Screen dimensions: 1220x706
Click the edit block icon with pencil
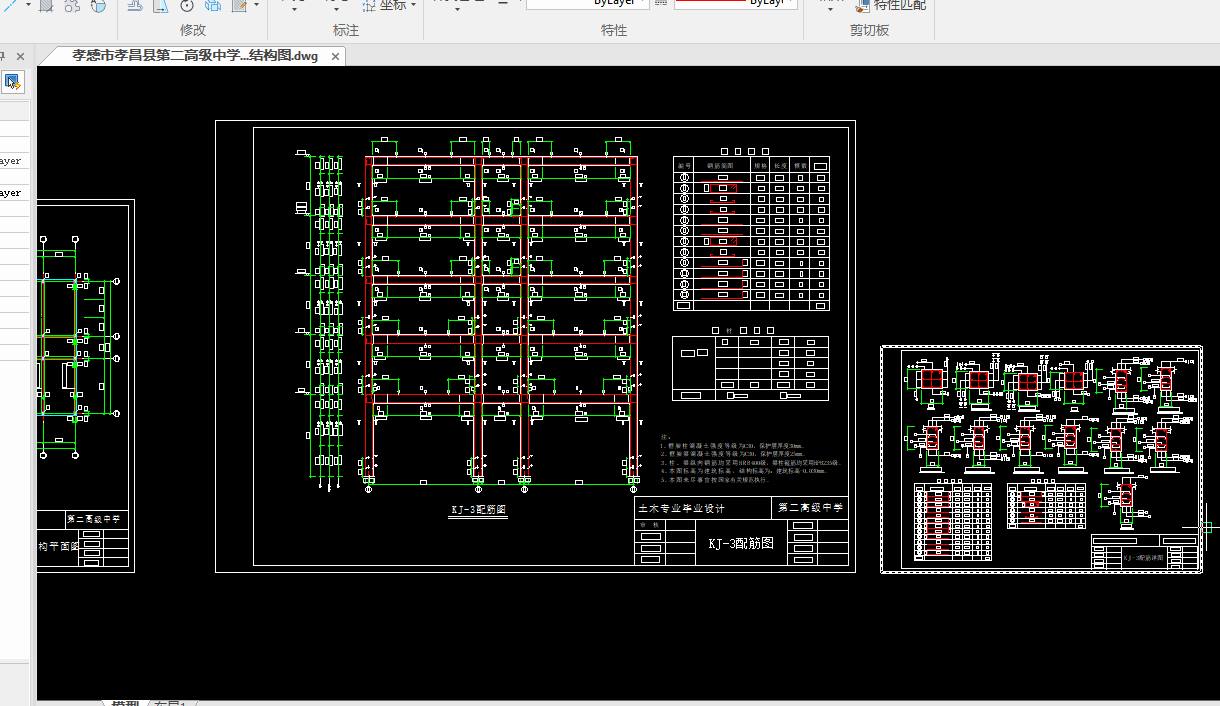(x=240, y=5)
